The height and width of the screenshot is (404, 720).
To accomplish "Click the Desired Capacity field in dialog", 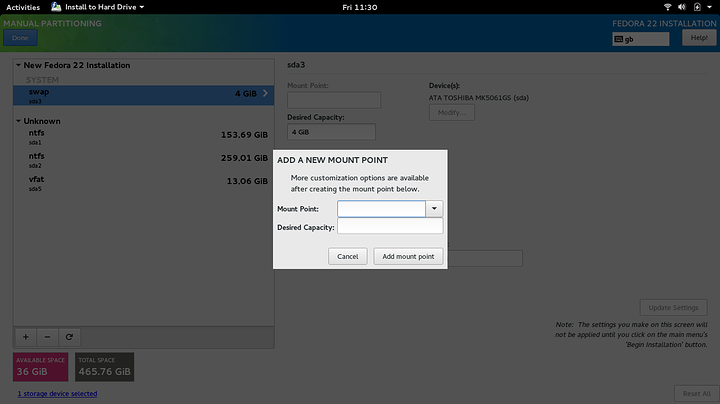I will pos(390,227).
